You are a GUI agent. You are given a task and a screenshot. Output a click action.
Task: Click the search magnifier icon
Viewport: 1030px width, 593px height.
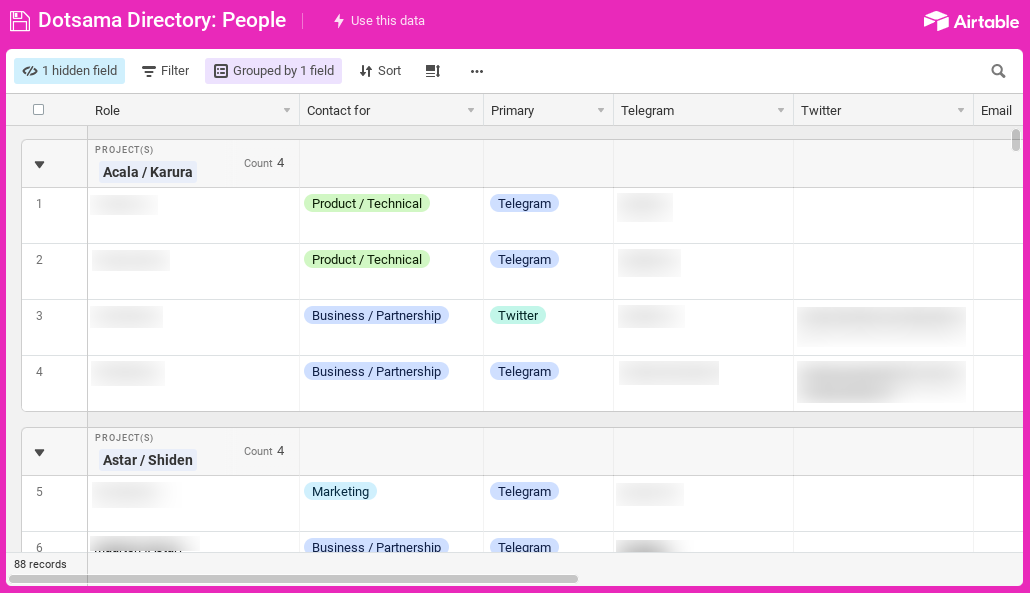click(x=998, y=71)
